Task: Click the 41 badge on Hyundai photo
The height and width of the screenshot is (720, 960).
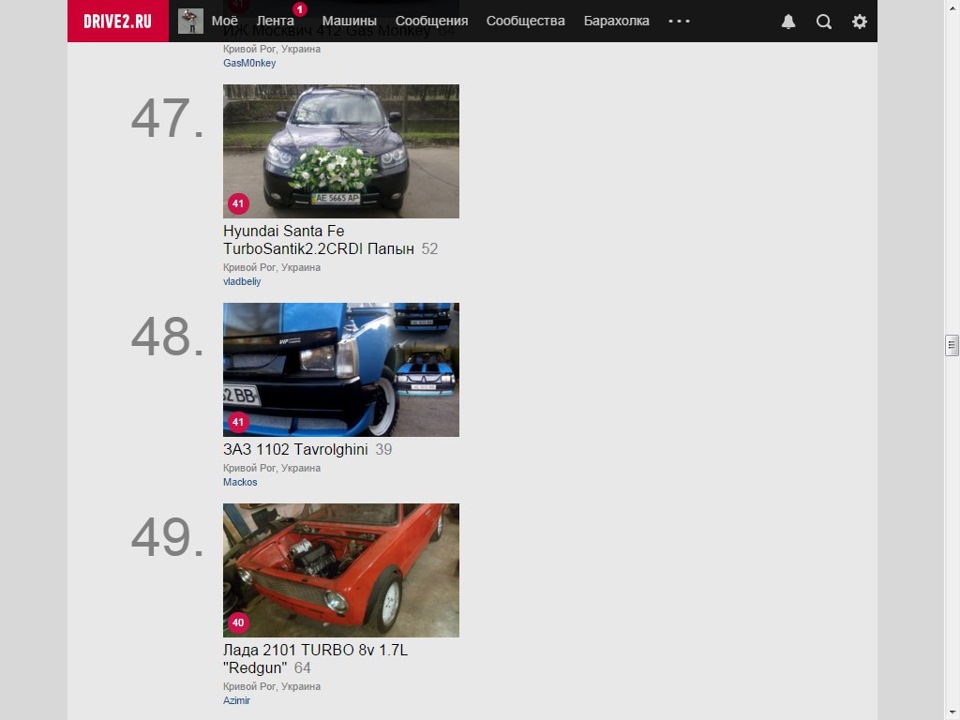Action: tap(238, 204)
